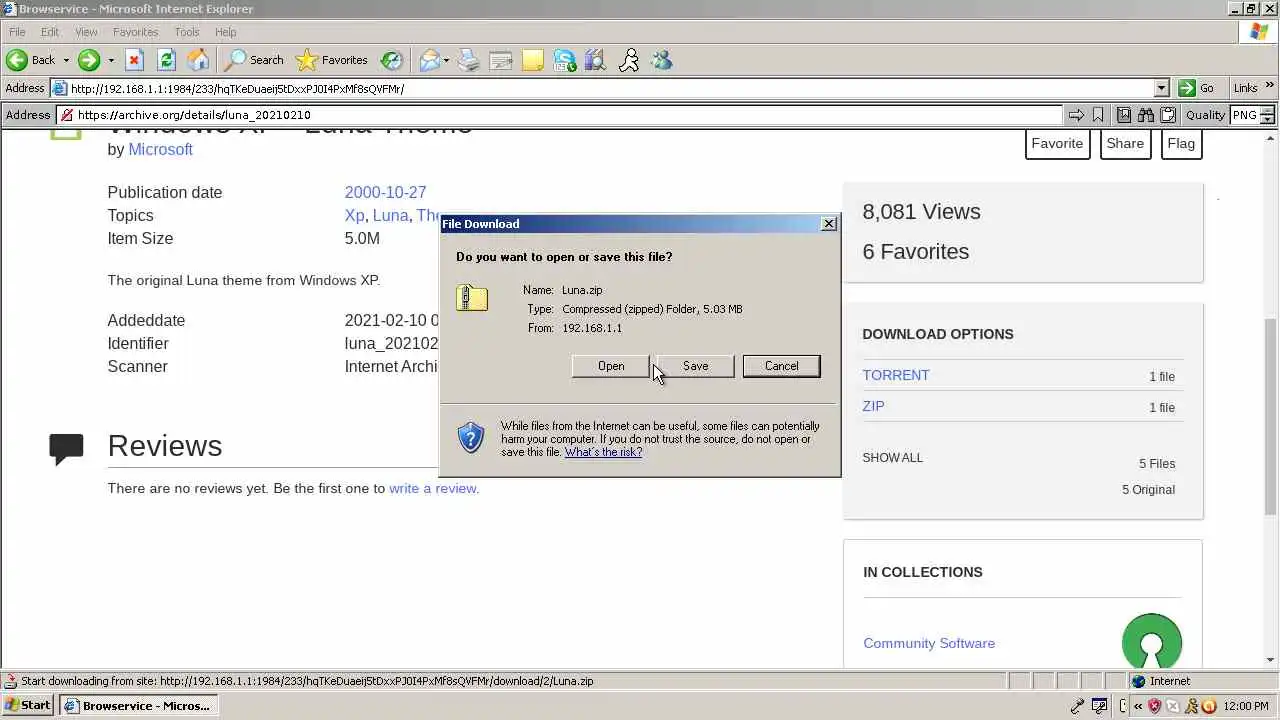Click the taskbar clock 12:00 PM

click(1246, 706)
